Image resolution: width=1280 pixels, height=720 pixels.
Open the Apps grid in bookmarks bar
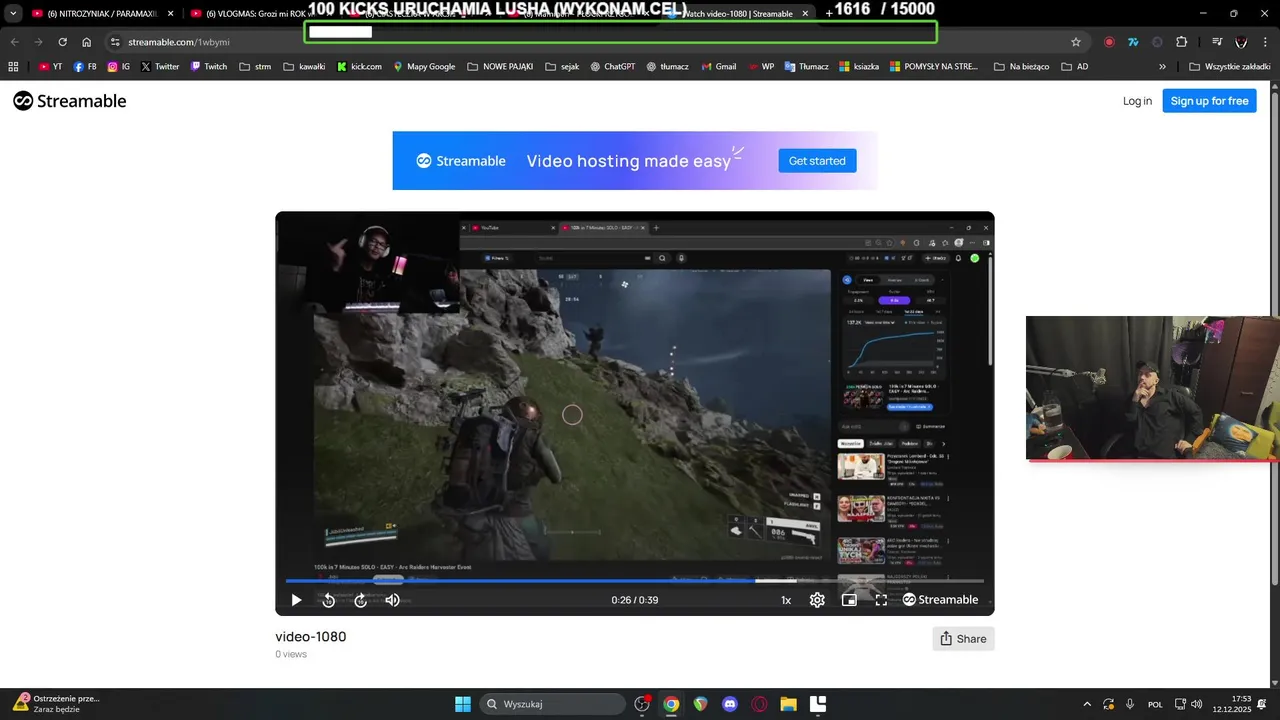click(13, 67)
